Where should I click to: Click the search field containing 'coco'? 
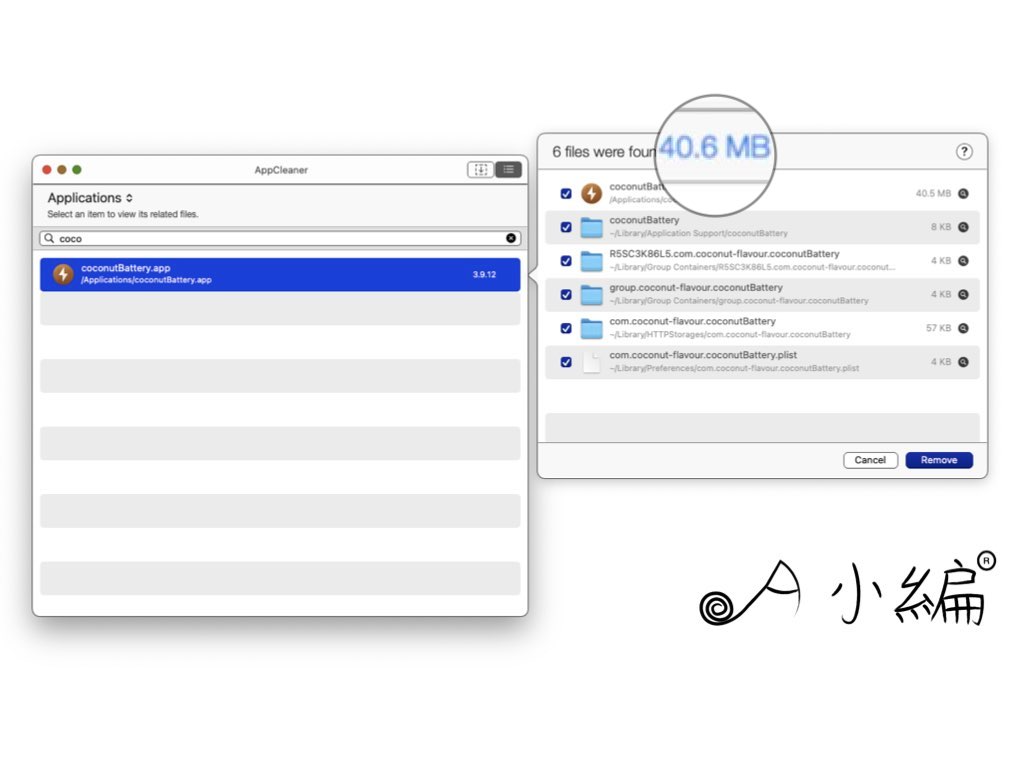tap(280, 238)
